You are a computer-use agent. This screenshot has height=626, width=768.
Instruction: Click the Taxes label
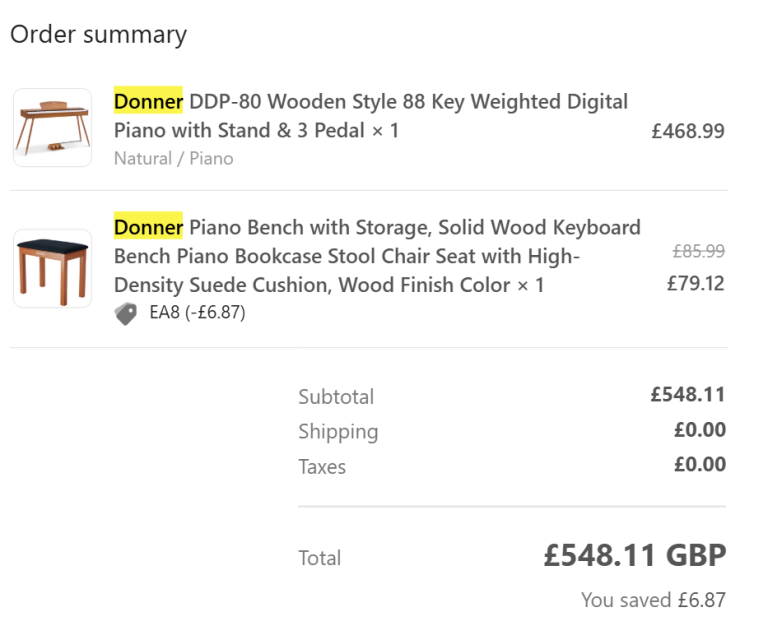click(322, 467)
